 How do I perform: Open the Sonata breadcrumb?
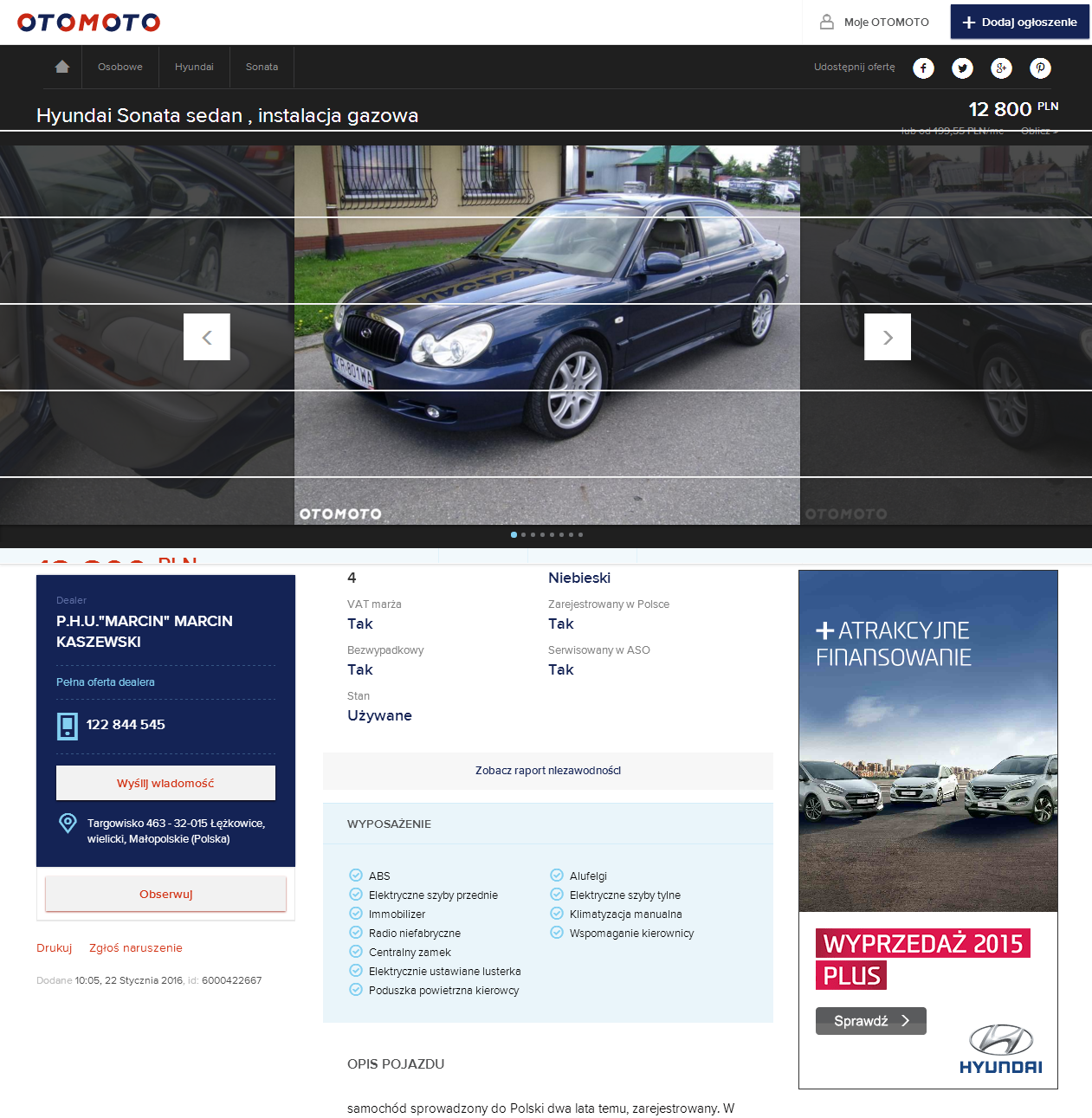(x=262, y=67)
